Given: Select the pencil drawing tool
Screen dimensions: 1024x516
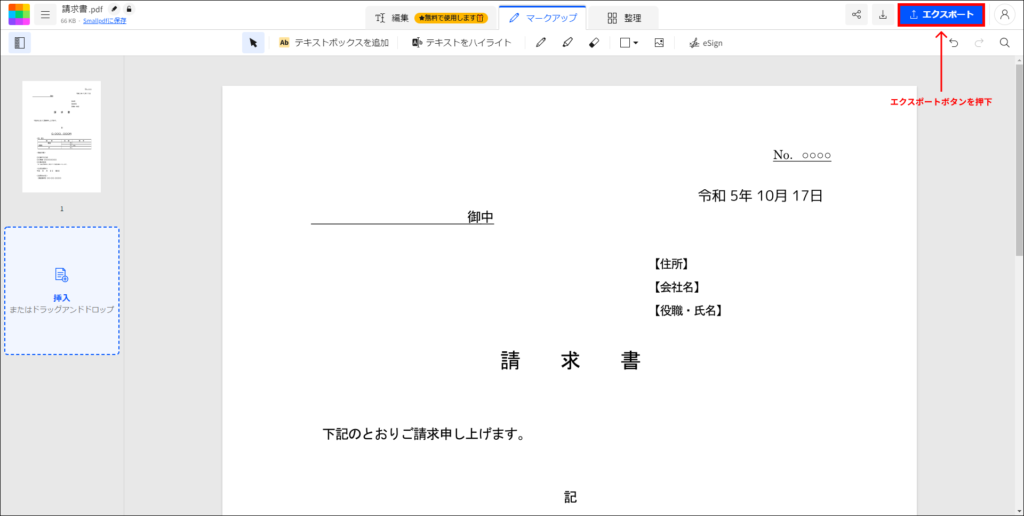Looking at the screenshot, I should click(541, 42).
